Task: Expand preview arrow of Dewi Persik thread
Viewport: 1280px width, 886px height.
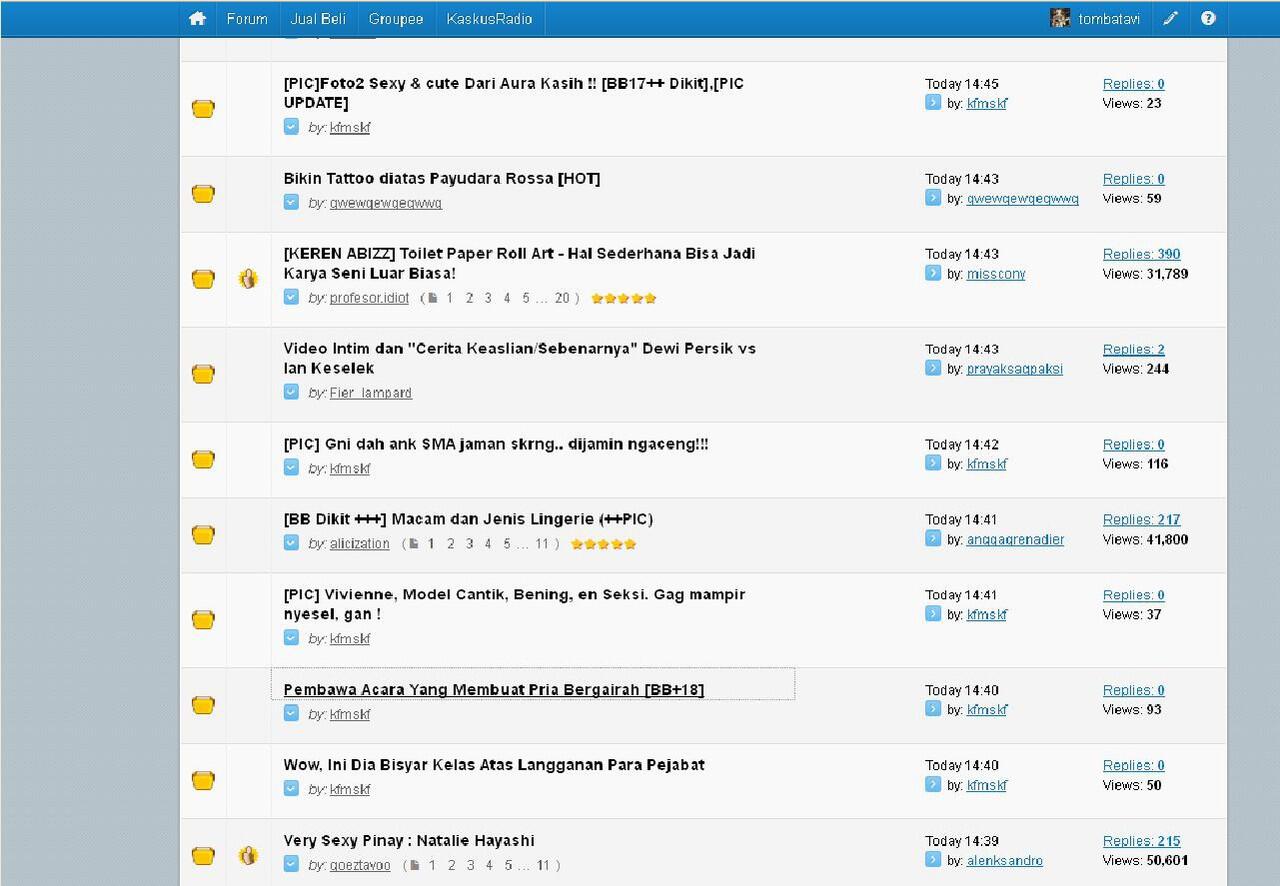Action: tap(291, 392)
